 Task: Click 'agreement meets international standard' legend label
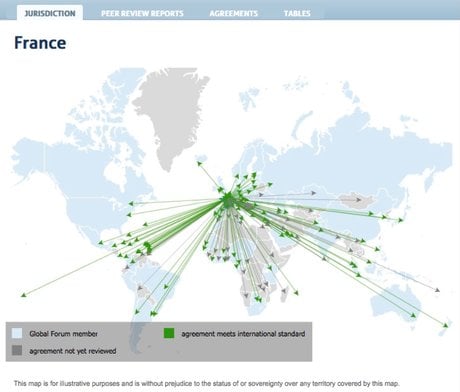coord(243,334)
